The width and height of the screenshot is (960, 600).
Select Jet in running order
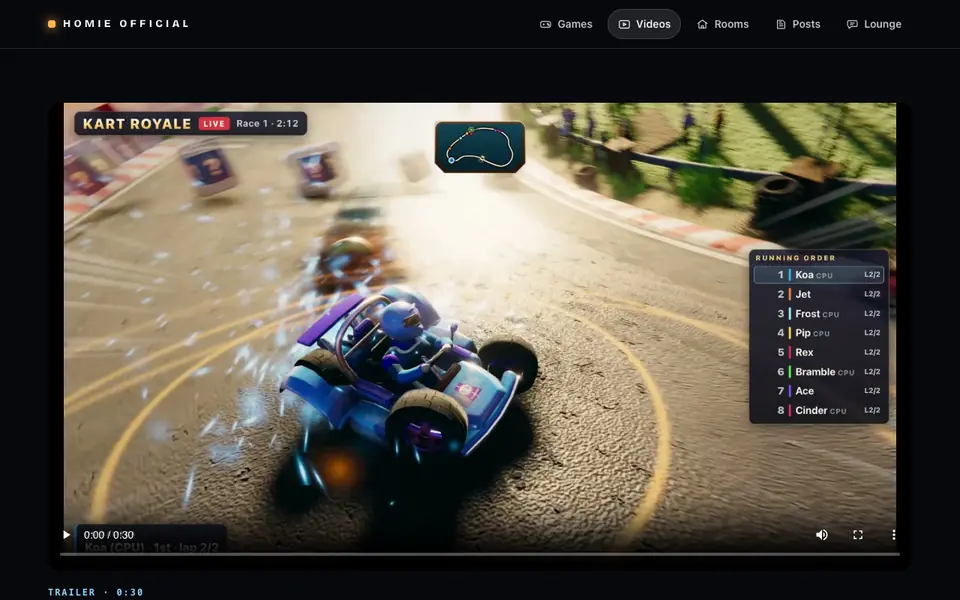(x=819, y=294)
